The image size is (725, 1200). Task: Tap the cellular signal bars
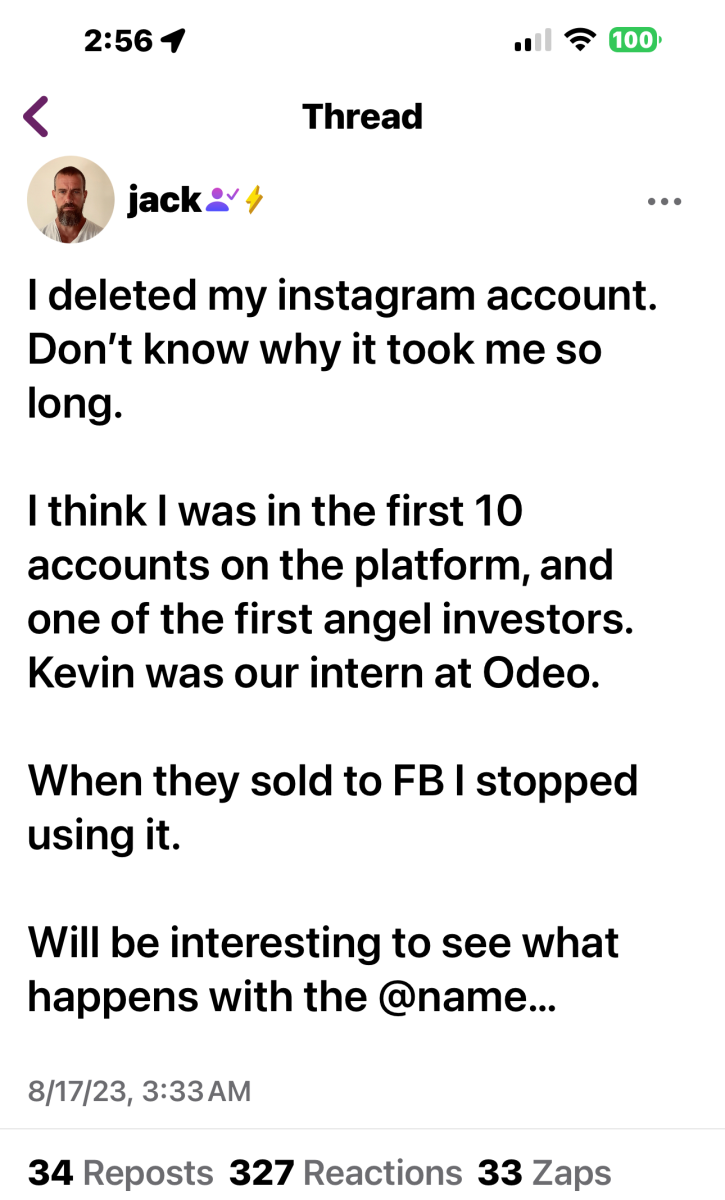(532, 40)
